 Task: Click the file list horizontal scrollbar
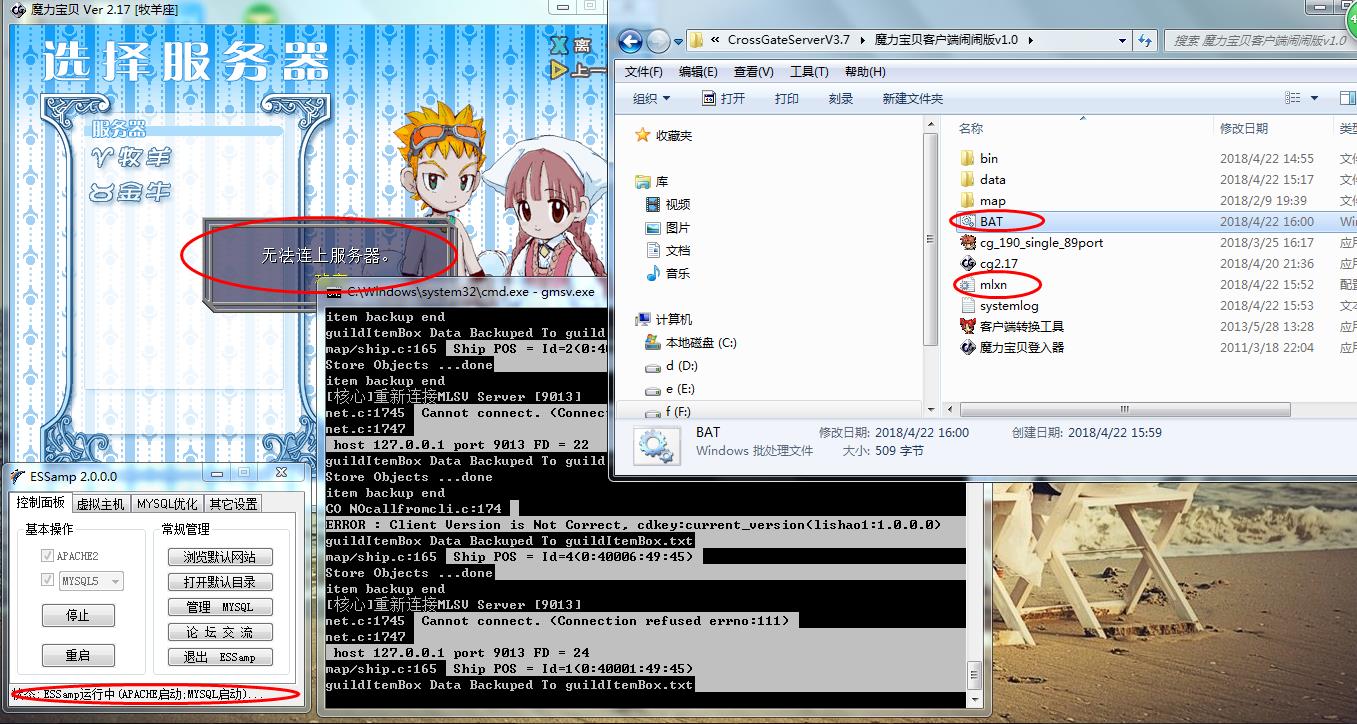[1120, 409]
